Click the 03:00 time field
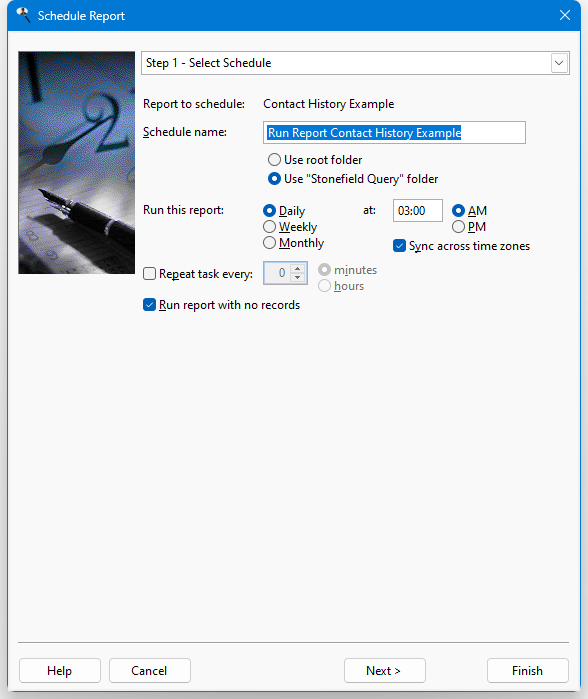This screenshot has width=588, height=699. (418, 210)
